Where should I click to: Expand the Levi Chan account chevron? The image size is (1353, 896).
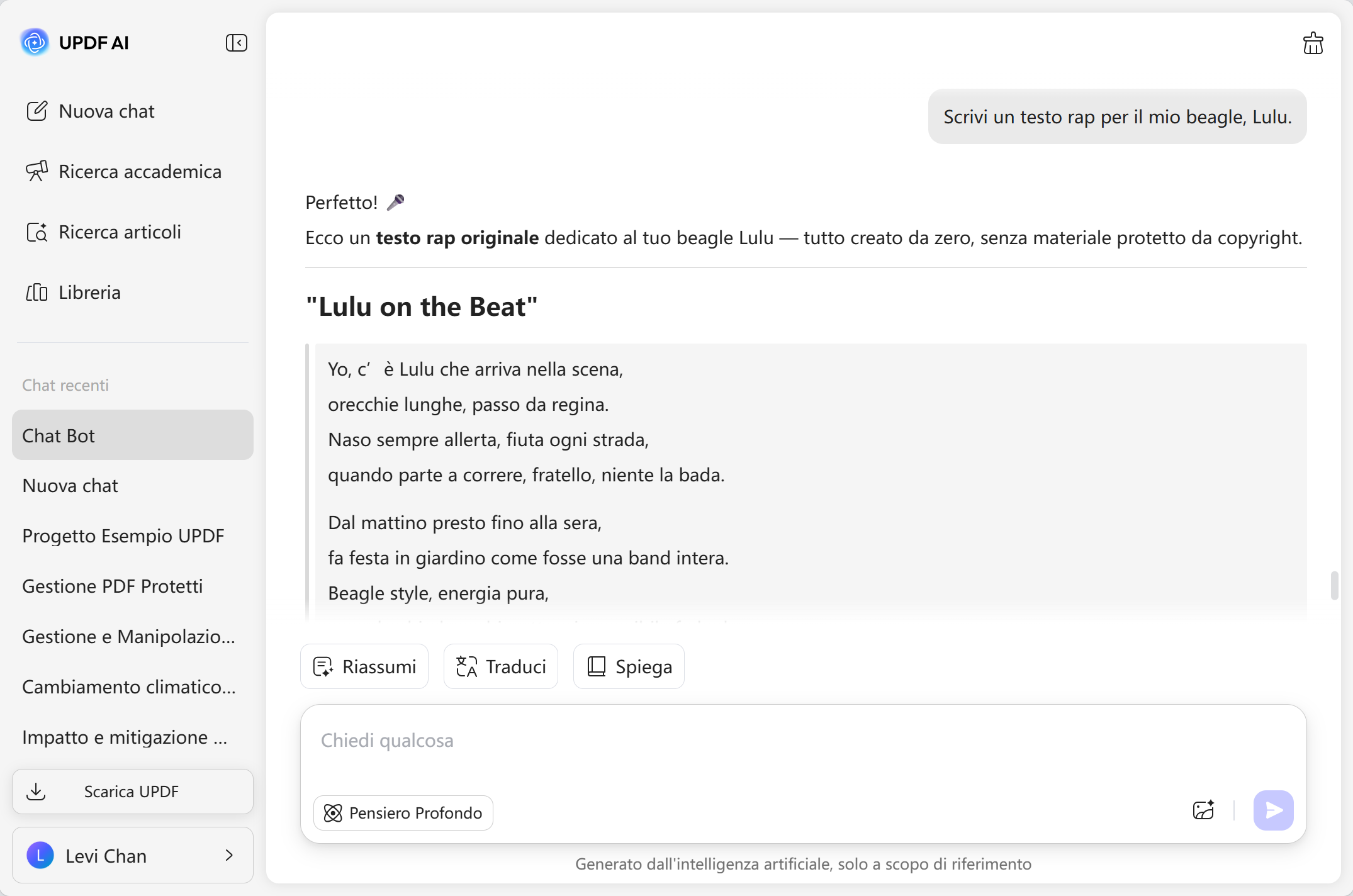pos(229,856)
